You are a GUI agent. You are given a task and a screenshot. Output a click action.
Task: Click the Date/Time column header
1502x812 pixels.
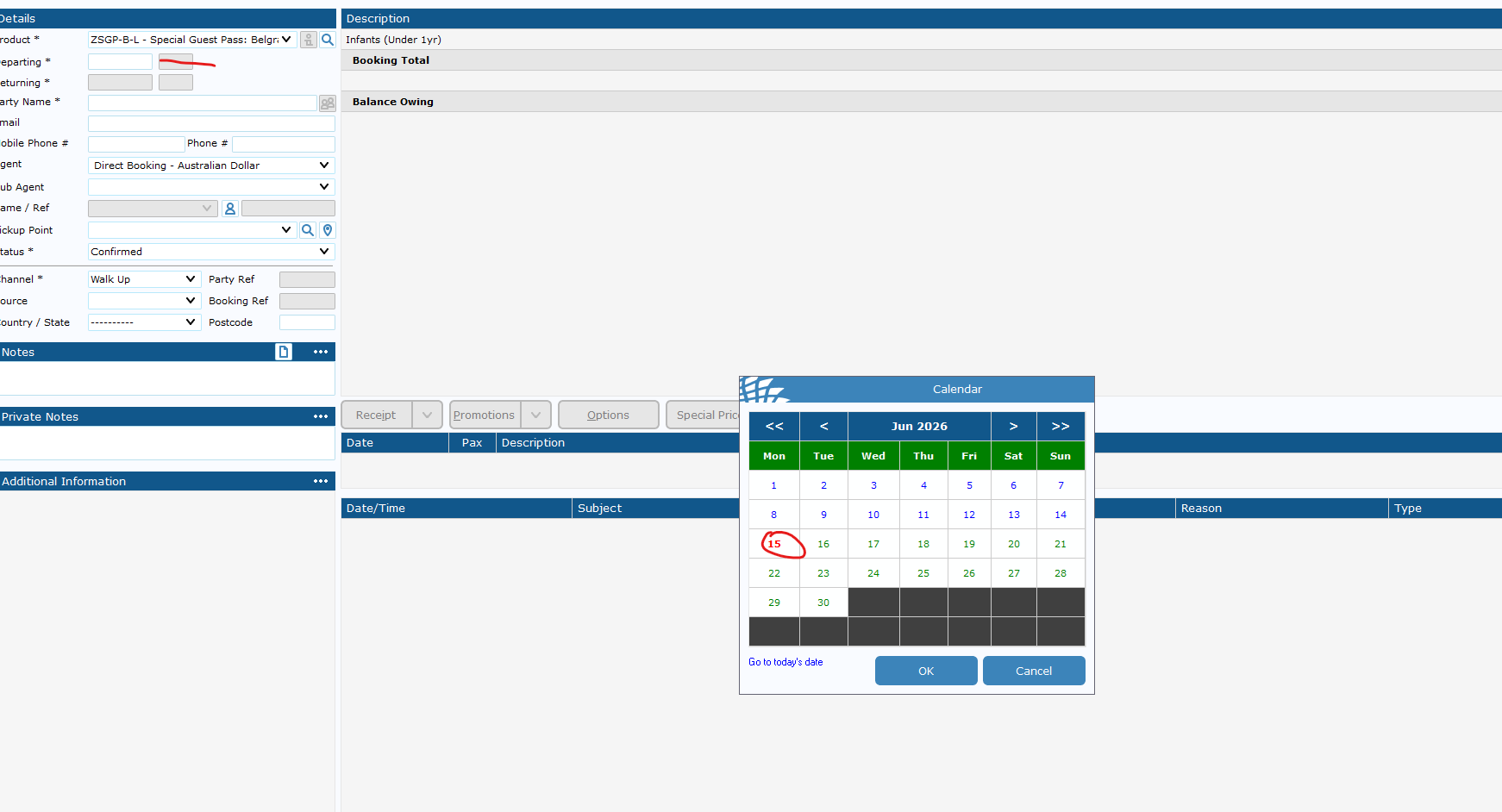pyautogui.click(x=456, y=509)
